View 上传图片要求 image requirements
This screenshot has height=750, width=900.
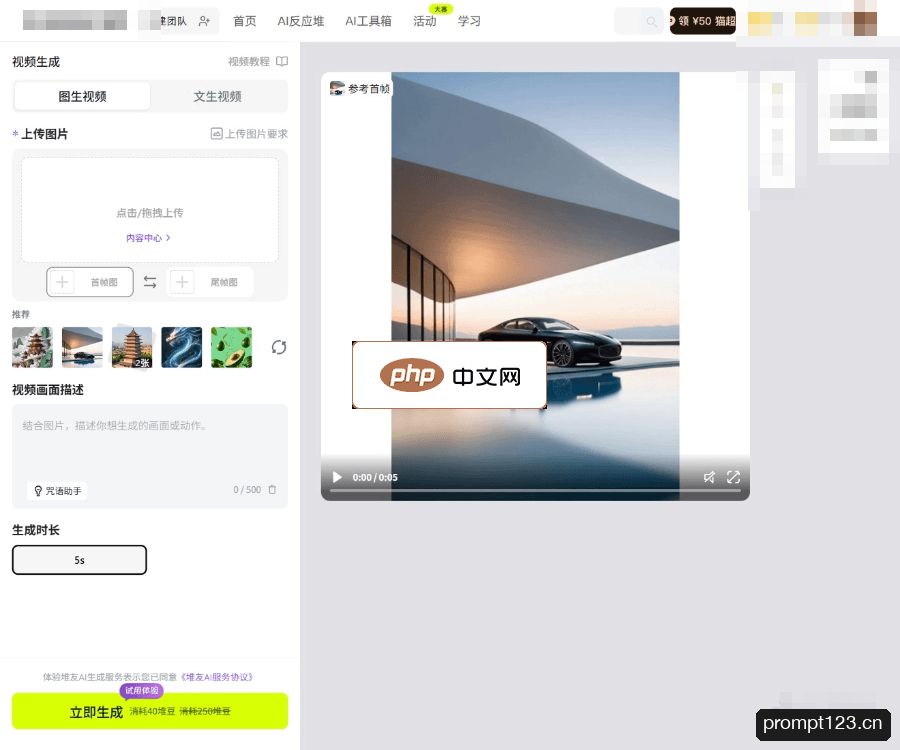click(249, 134)
